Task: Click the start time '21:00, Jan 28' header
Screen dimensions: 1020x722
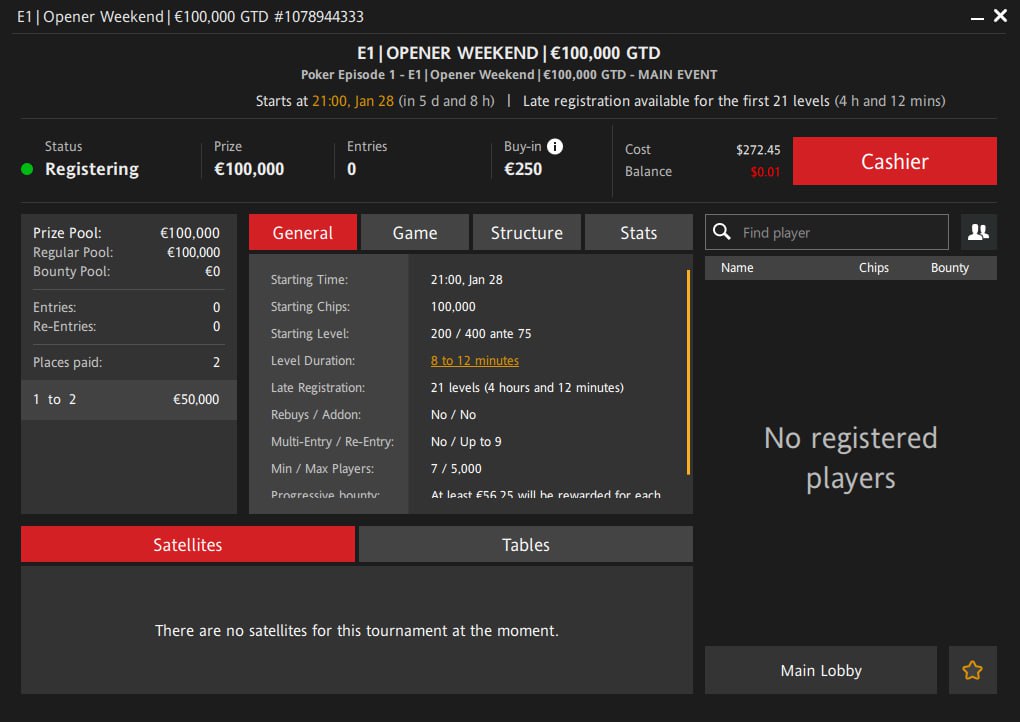Action: 353,101
